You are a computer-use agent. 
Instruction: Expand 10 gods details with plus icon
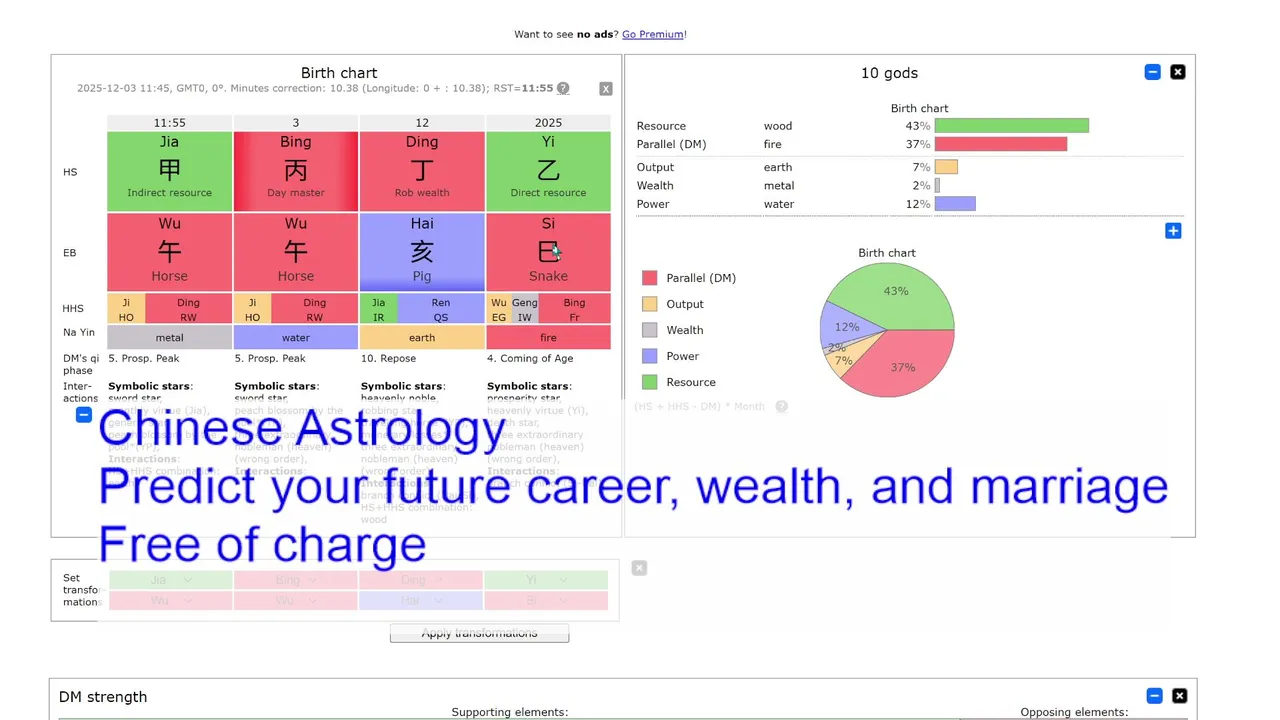click(x=1173, y=231)
